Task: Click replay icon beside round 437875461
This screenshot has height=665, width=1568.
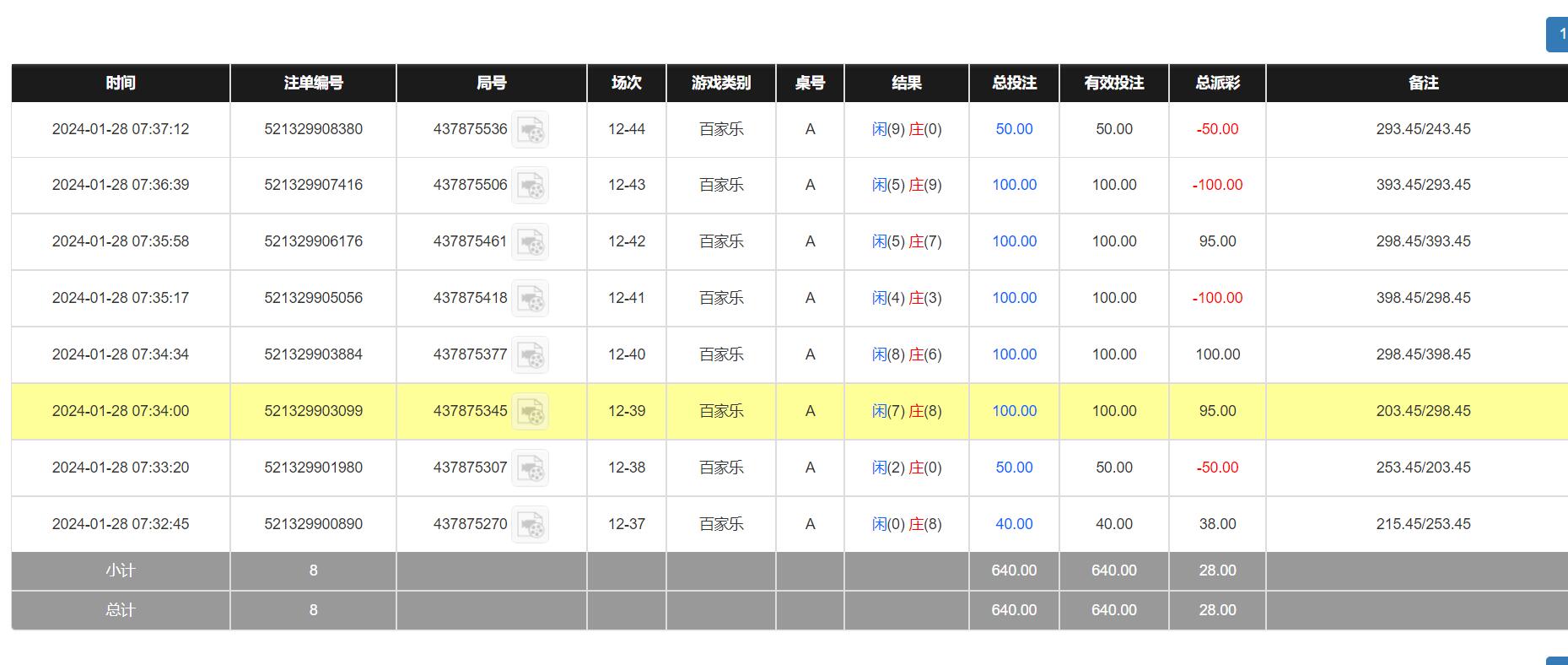Action: pyautogui.click(x=530, y=242)
